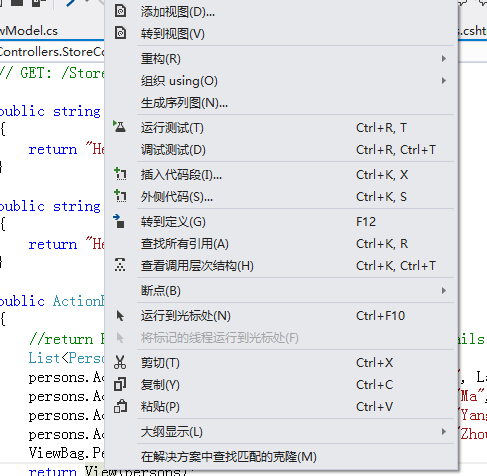Switch to the .csht editor tab
Image resolution: width=487 pixels, height=476 pixels.
(473, 31)
